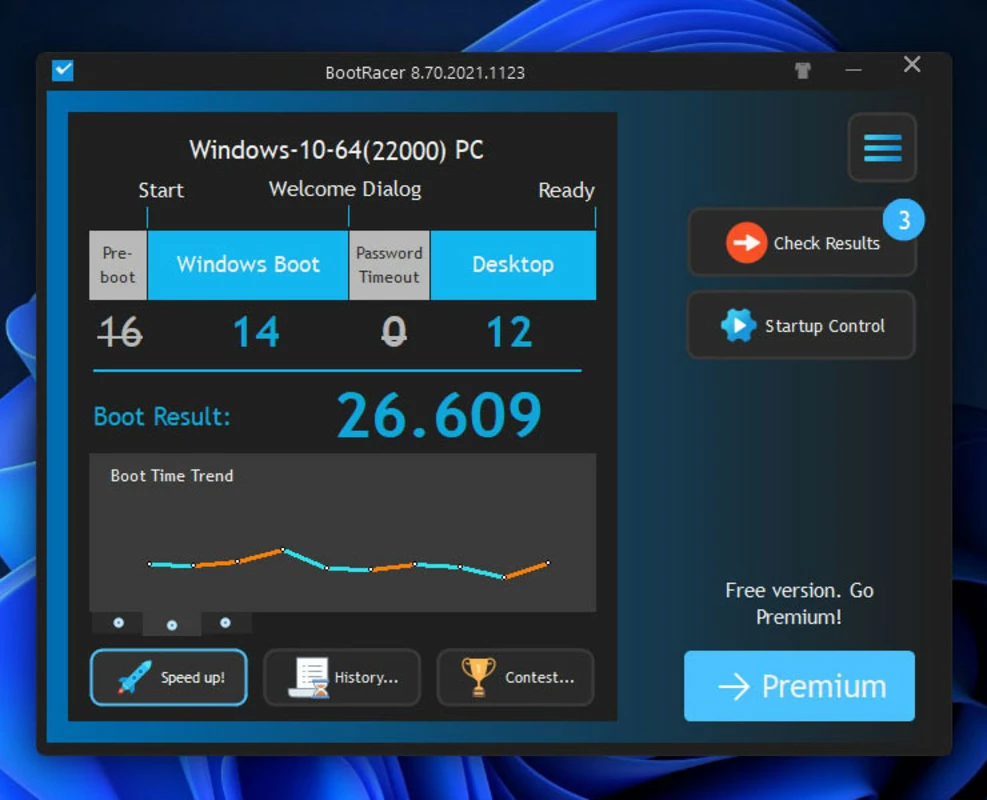Select the second chart view dot
Screen dimensions: 987x800
pyautogui.click(x=172, y=624)
